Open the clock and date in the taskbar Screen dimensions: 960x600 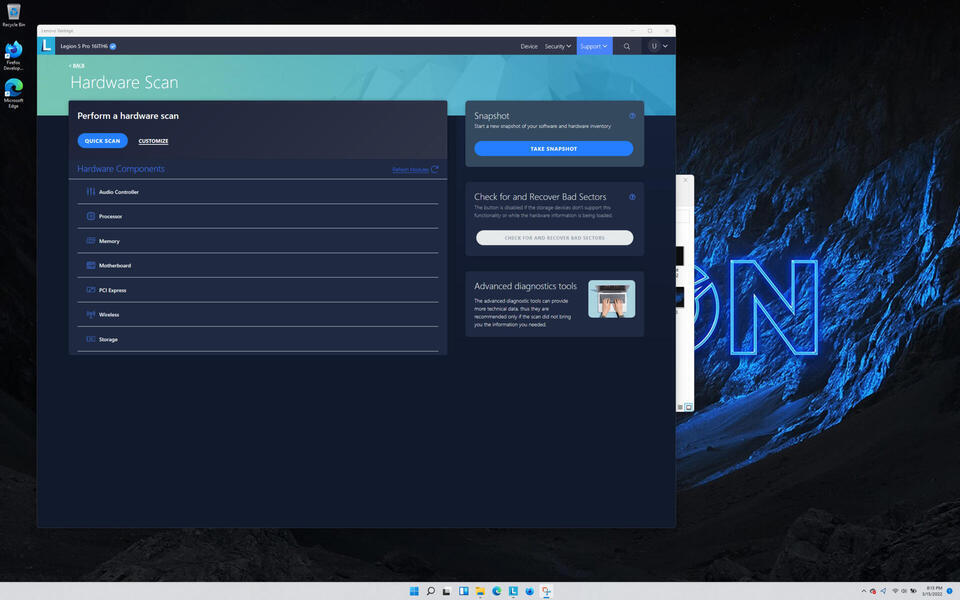(933, 591)
